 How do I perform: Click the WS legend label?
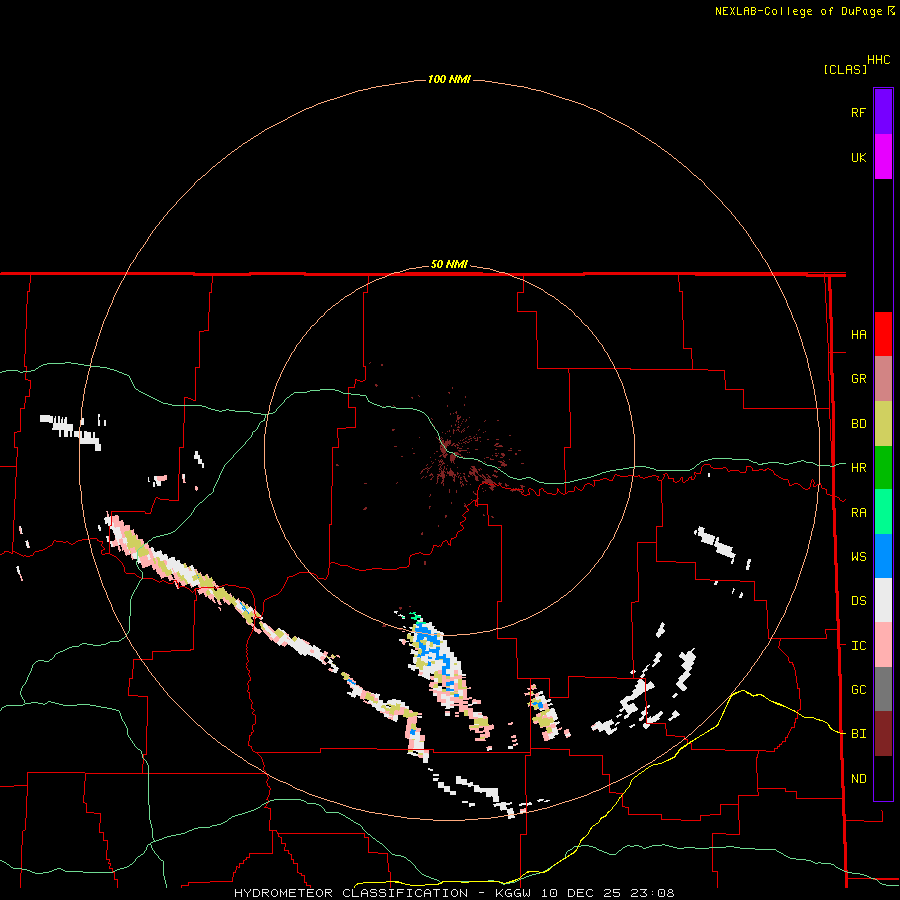[x=858, y=556]
